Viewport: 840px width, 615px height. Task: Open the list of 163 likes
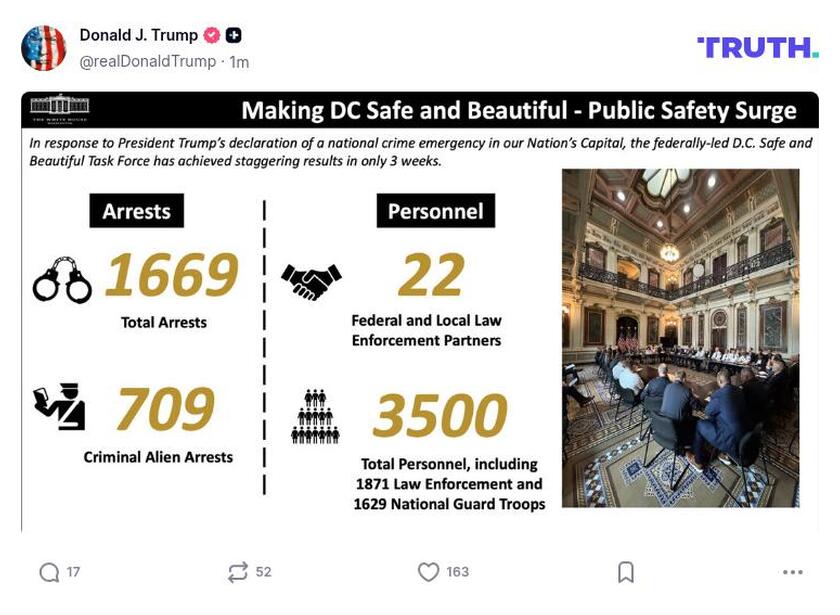456,572
